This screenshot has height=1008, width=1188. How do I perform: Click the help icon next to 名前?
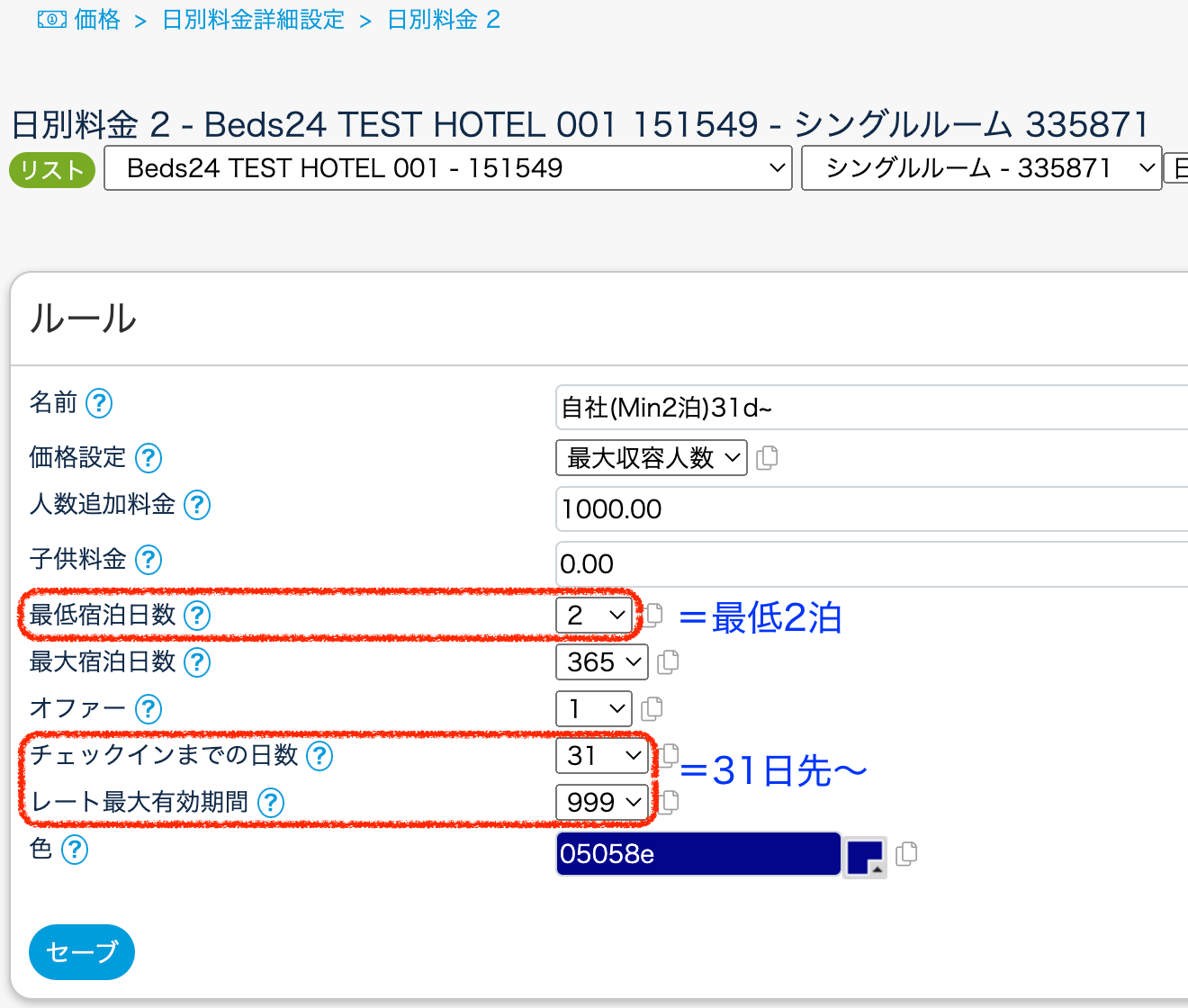(99, 403)
